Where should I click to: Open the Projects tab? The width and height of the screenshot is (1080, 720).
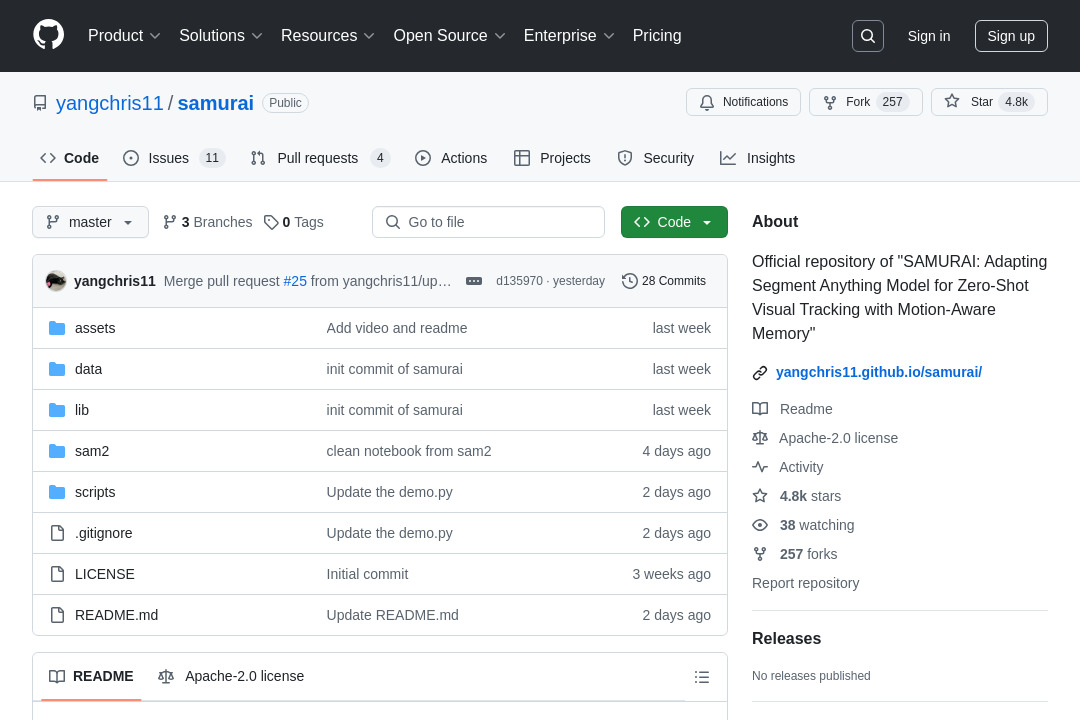pyautogui.click(x=552, y=158)
